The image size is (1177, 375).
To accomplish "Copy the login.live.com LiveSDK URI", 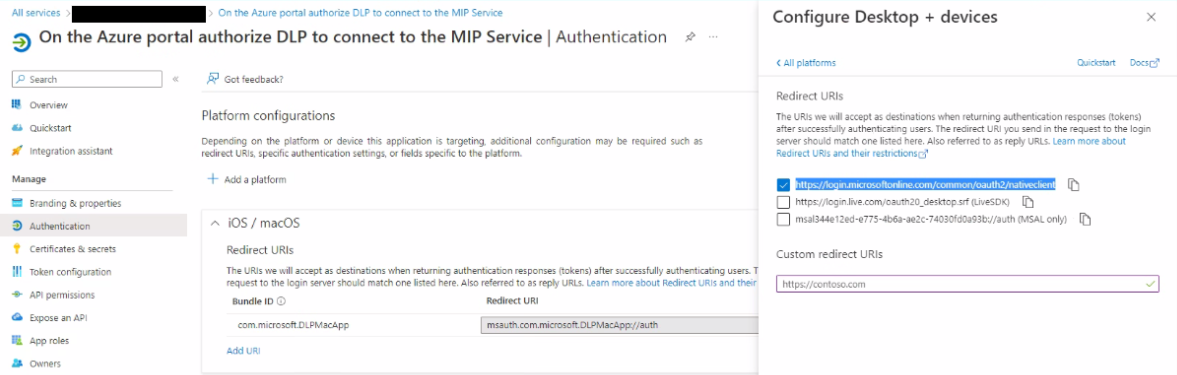I will (1028, 202).
